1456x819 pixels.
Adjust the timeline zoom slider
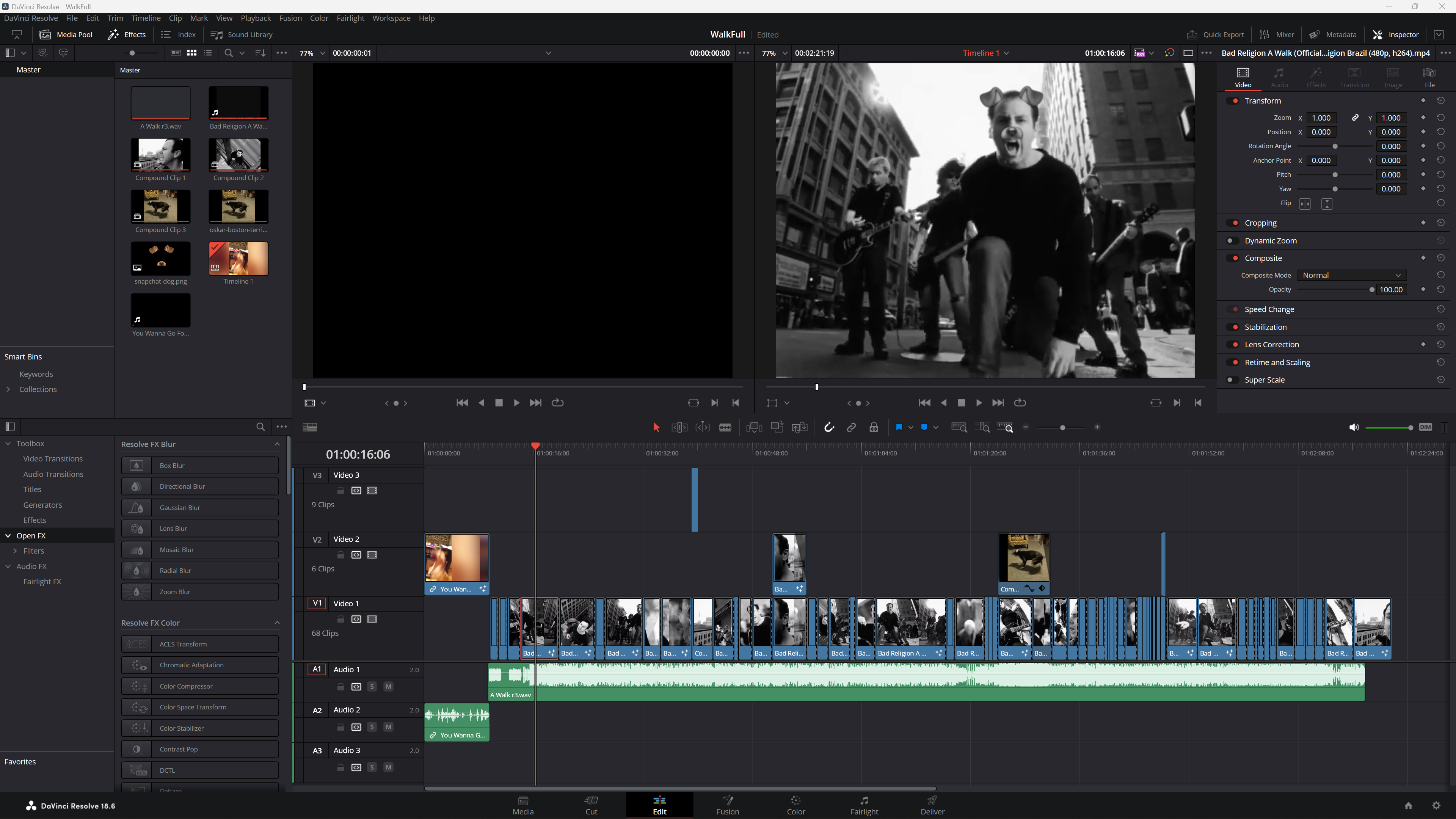click(x=1062, y=427)
